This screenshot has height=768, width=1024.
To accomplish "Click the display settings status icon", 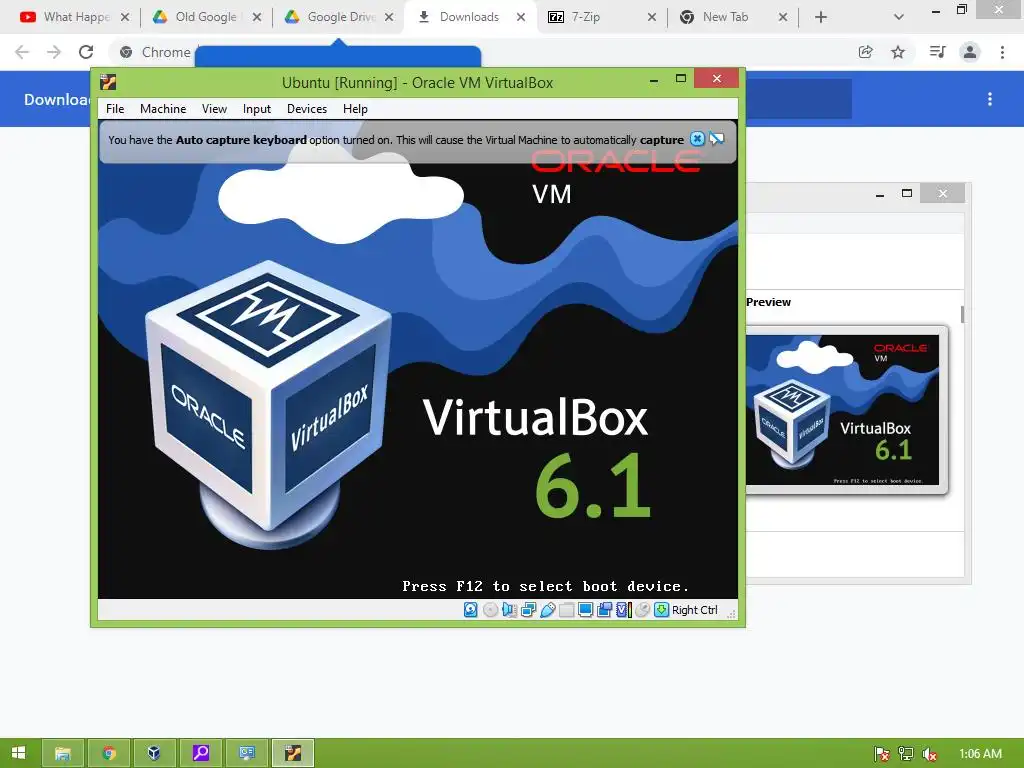I will tap(586, 610).
